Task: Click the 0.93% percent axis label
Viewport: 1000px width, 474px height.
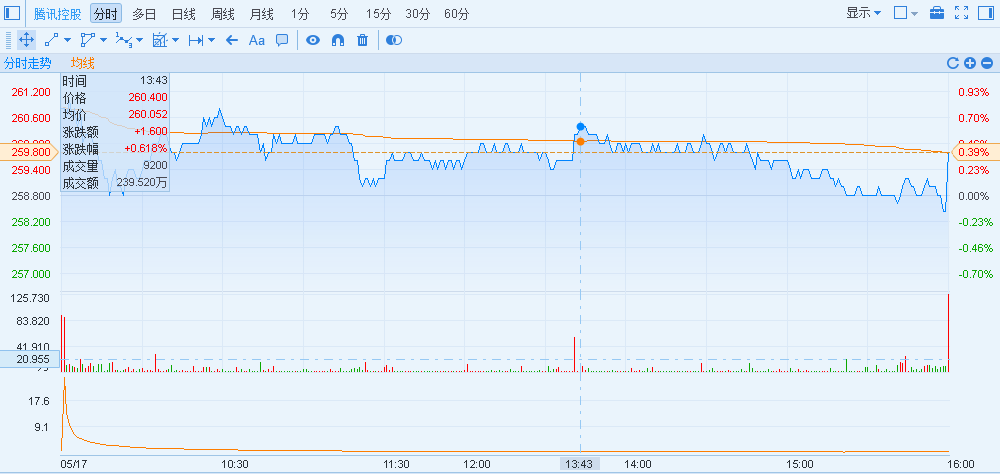Action: 973,93
